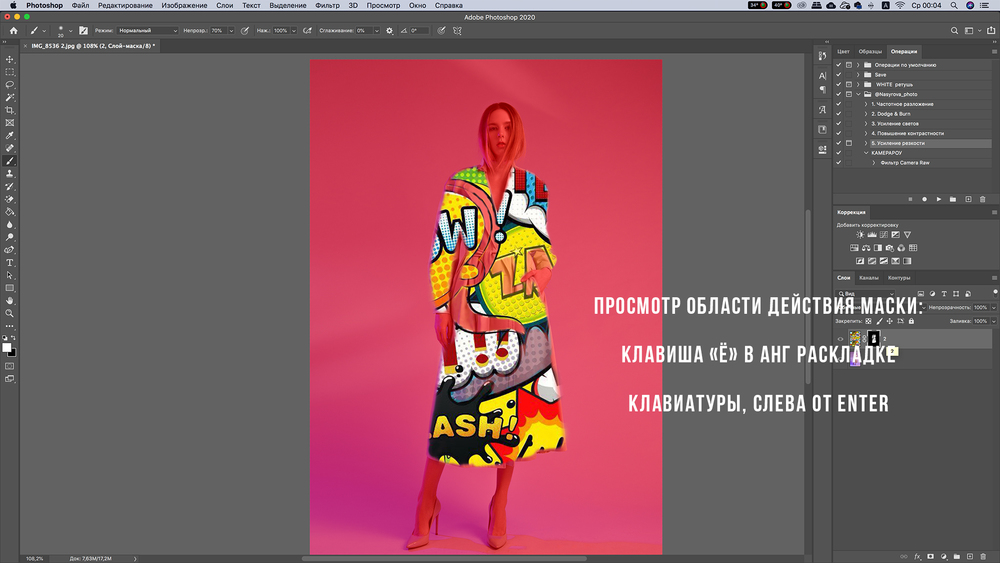Screen dimensions: 1000x563
Task: Uncheck the Save action set checkbox
Action: pyautogui.click(x=838, y=74)
